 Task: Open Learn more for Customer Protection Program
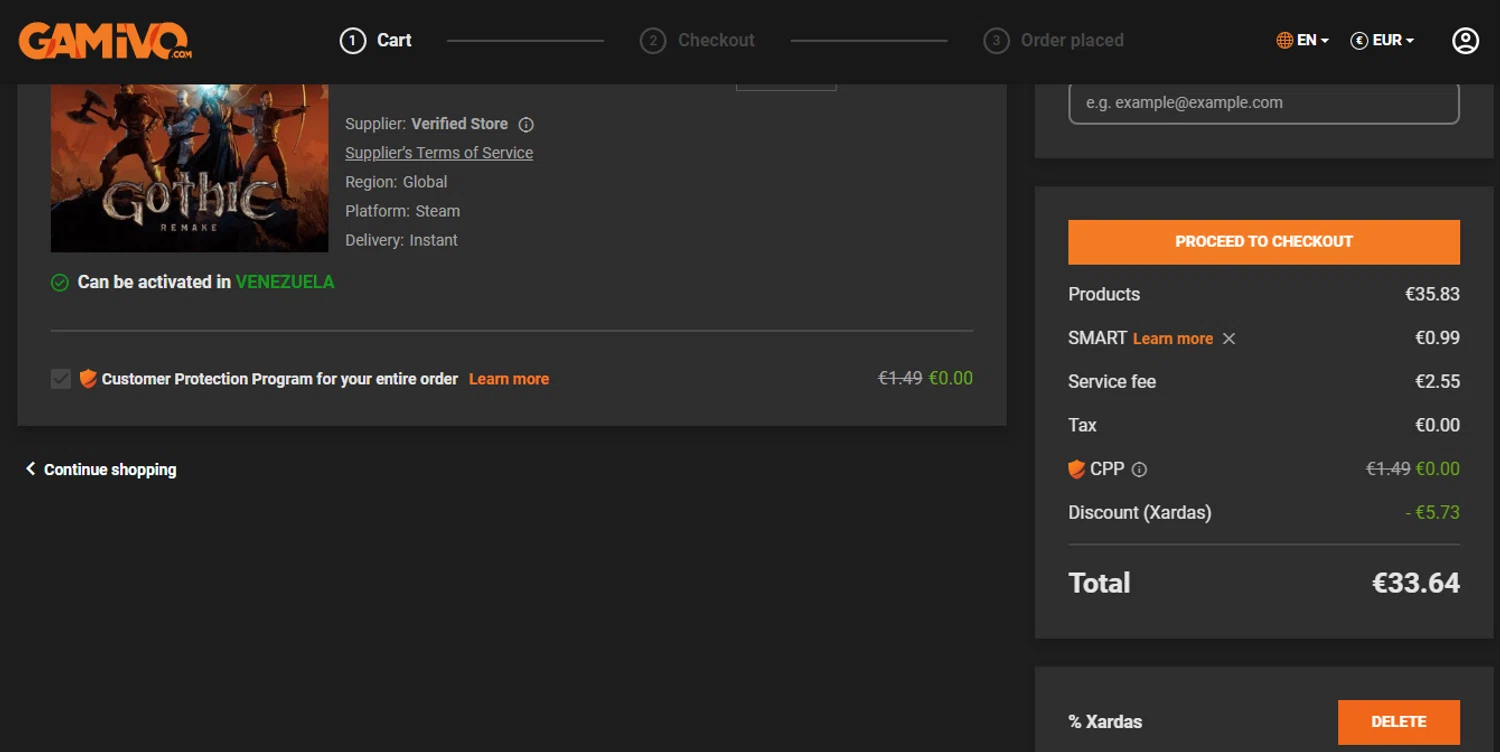click(x=509, y=379)
